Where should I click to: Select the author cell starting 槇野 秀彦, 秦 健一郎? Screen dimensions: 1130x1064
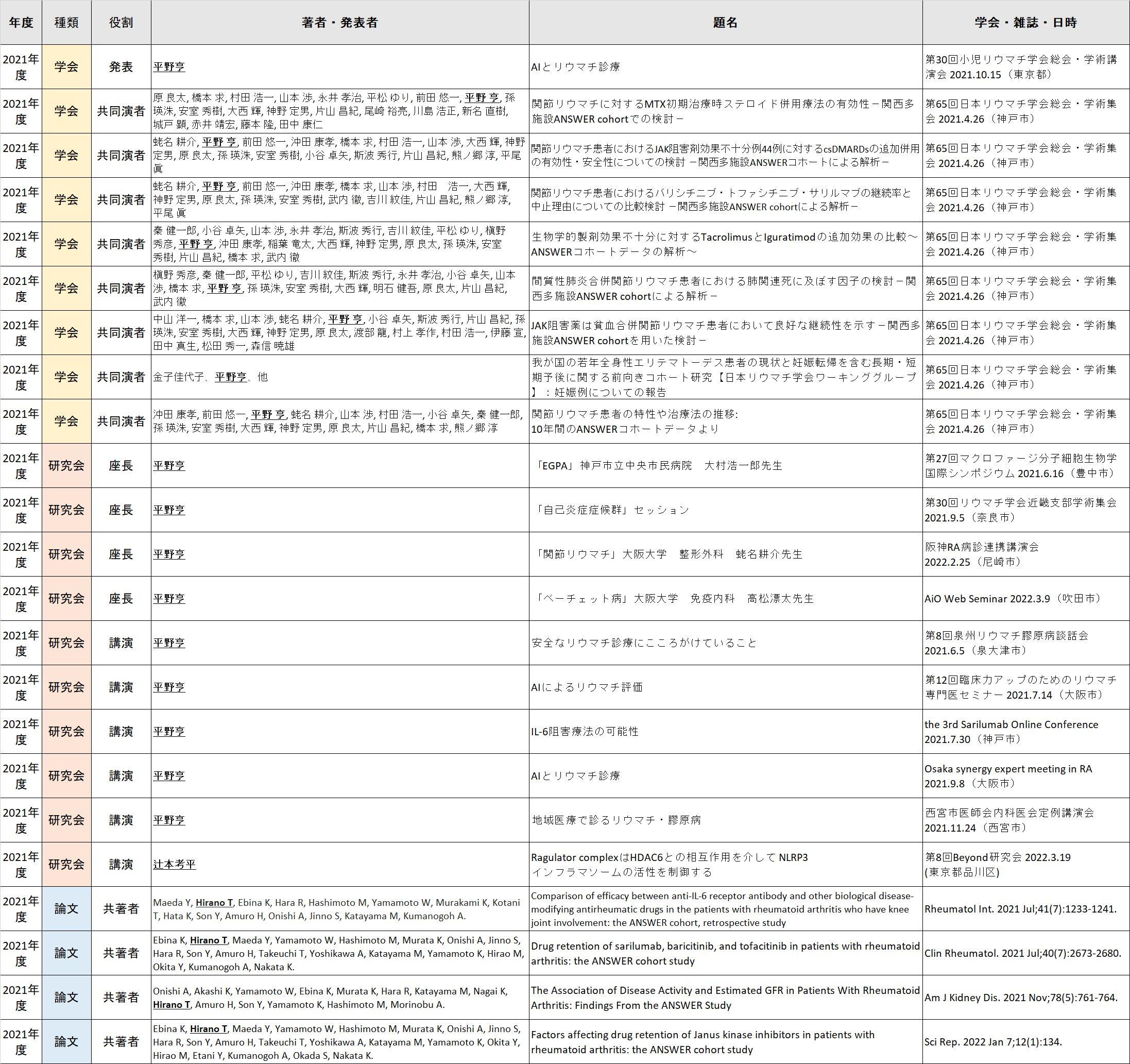(340, 289)
